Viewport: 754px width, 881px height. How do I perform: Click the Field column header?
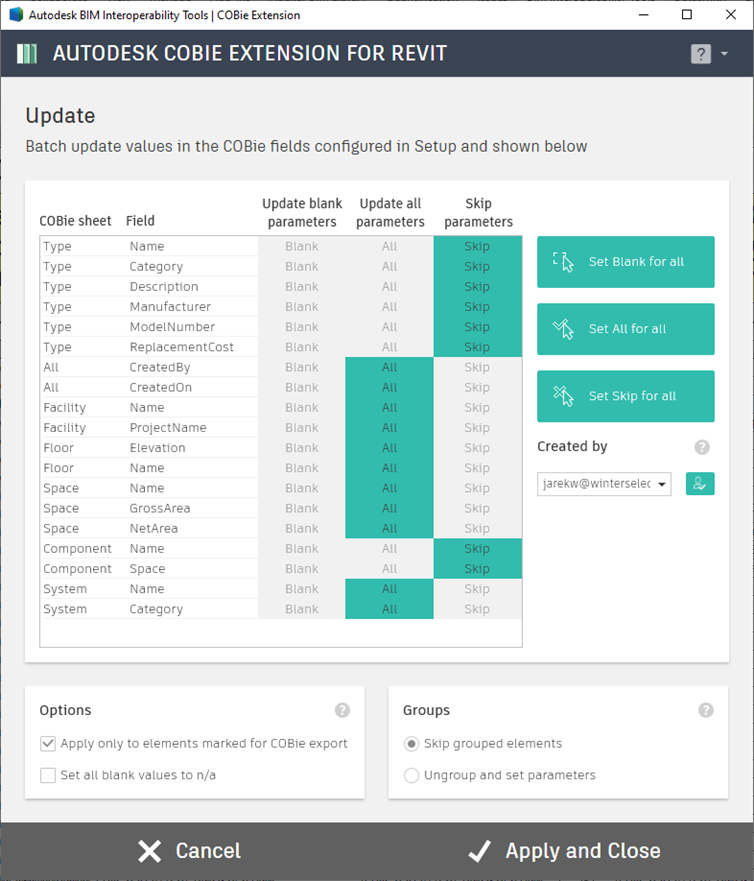[x=140, y=221]
